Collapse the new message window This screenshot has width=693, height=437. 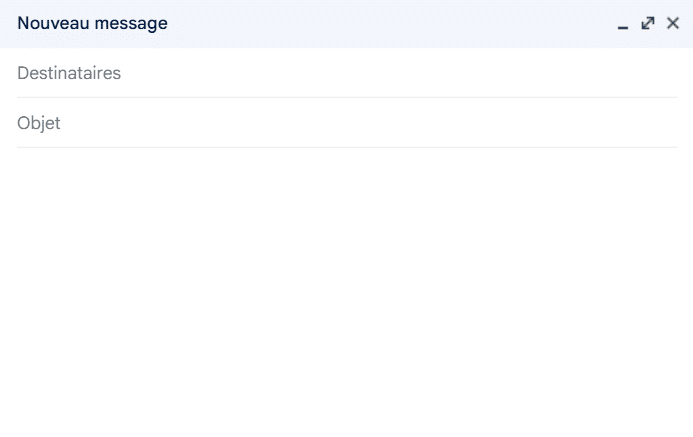tap(623, 24)
